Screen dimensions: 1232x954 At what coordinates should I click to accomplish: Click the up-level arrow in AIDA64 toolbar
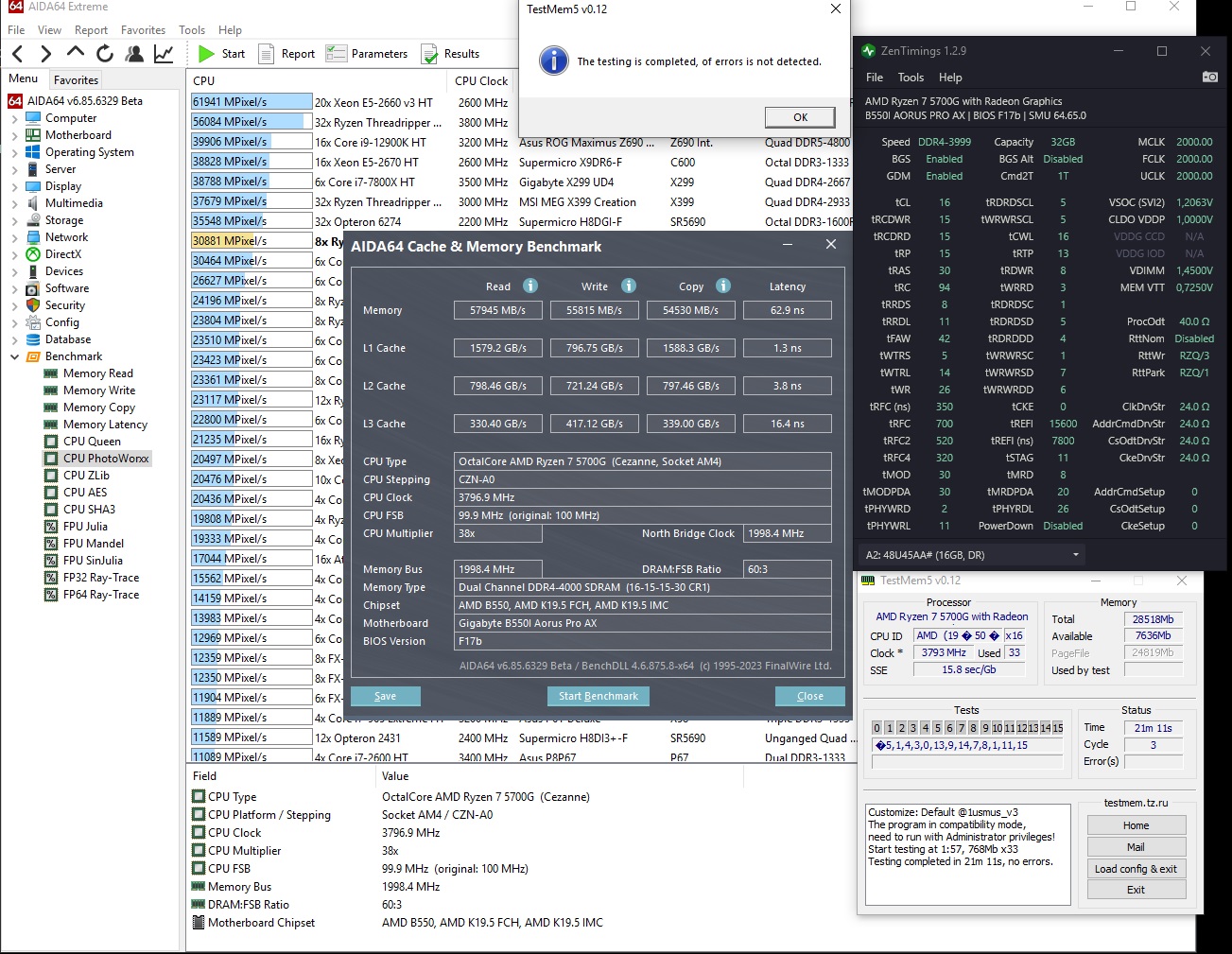[x=76, y=53]
